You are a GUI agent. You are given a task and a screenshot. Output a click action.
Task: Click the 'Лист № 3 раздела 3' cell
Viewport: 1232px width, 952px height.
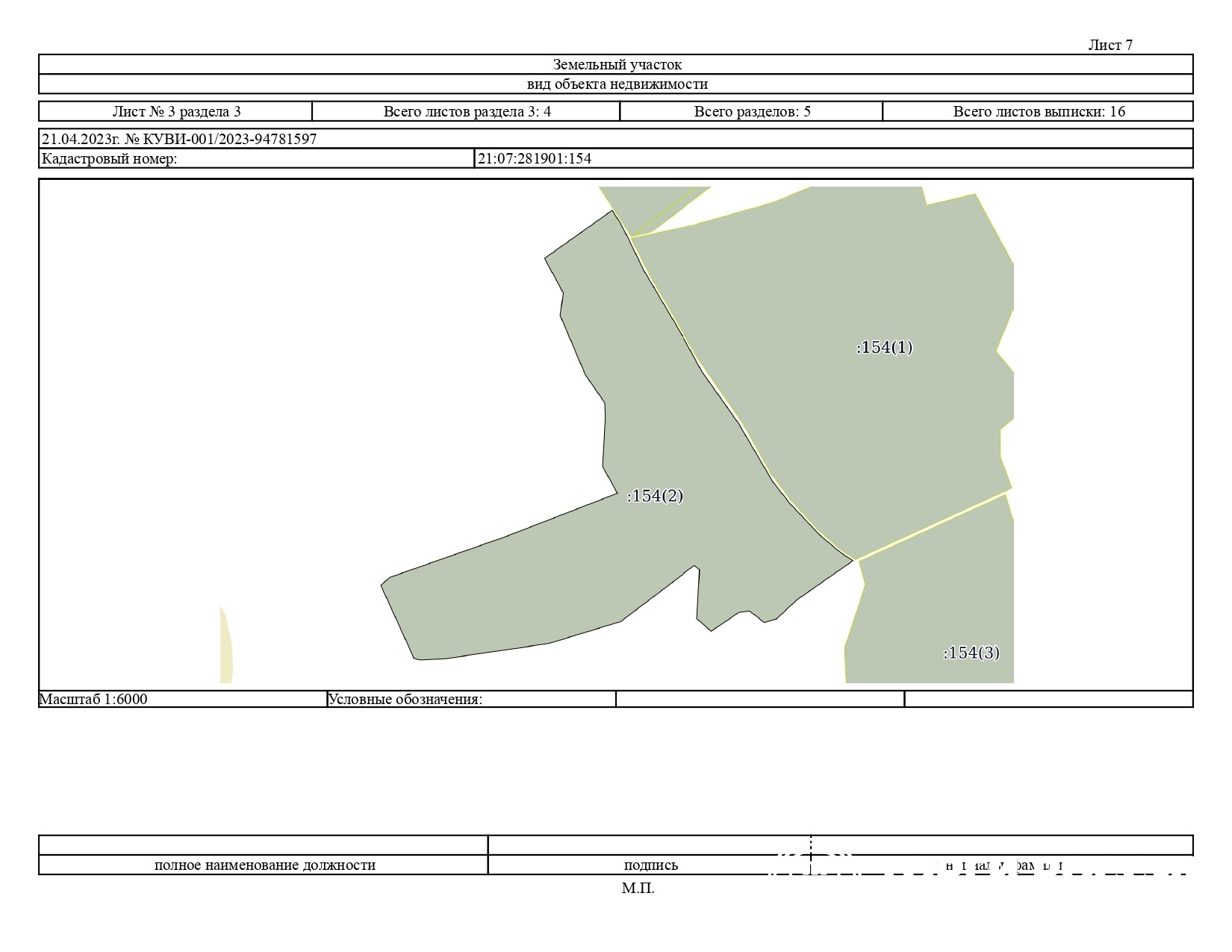tap(176, 111)
